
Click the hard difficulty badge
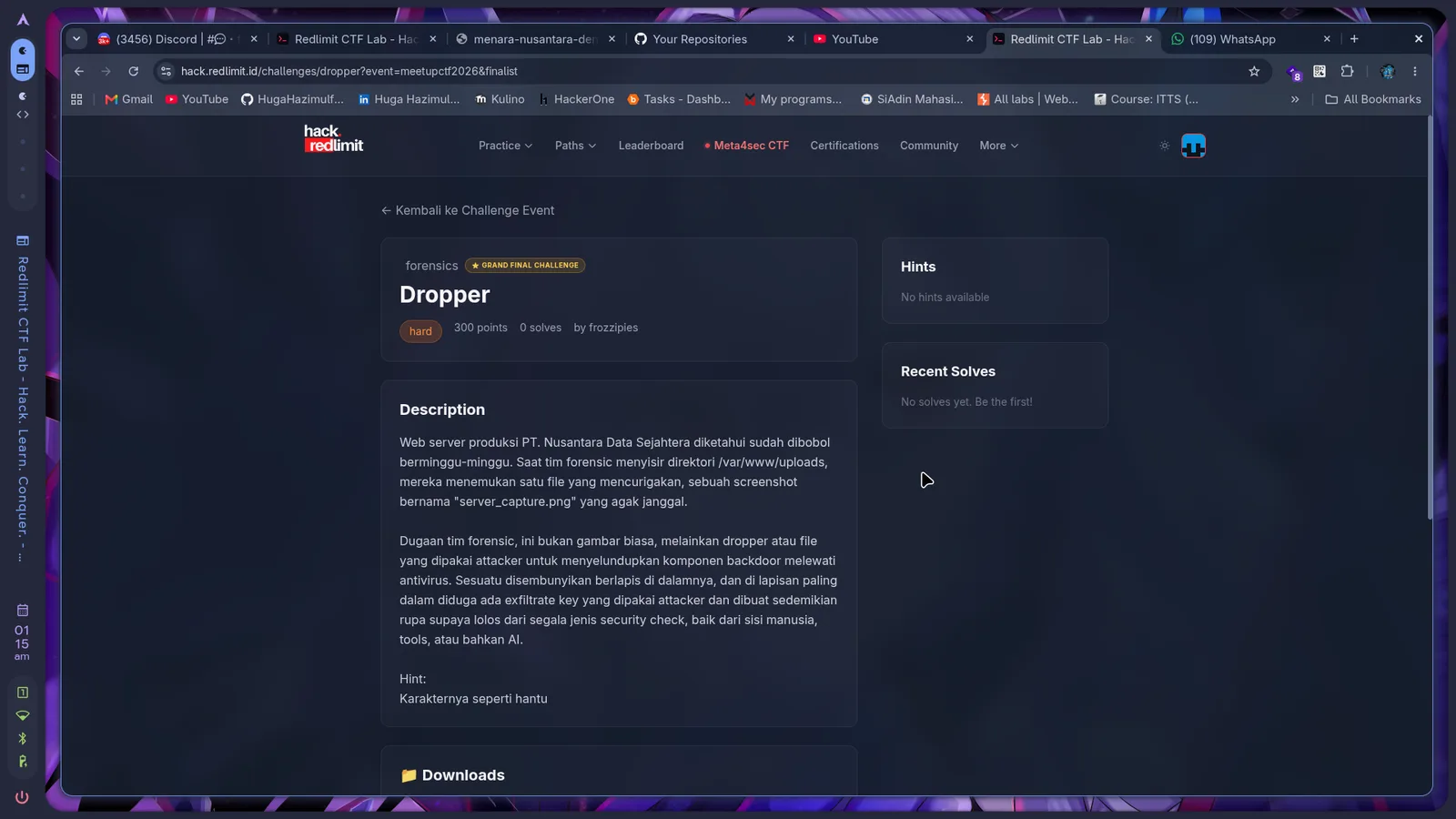[420, 331]
